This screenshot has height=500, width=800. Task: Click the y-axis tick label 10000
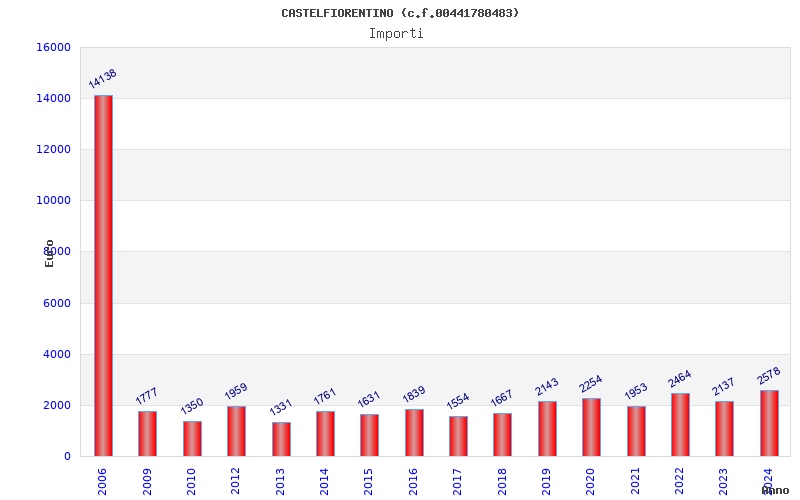(54, 201)
